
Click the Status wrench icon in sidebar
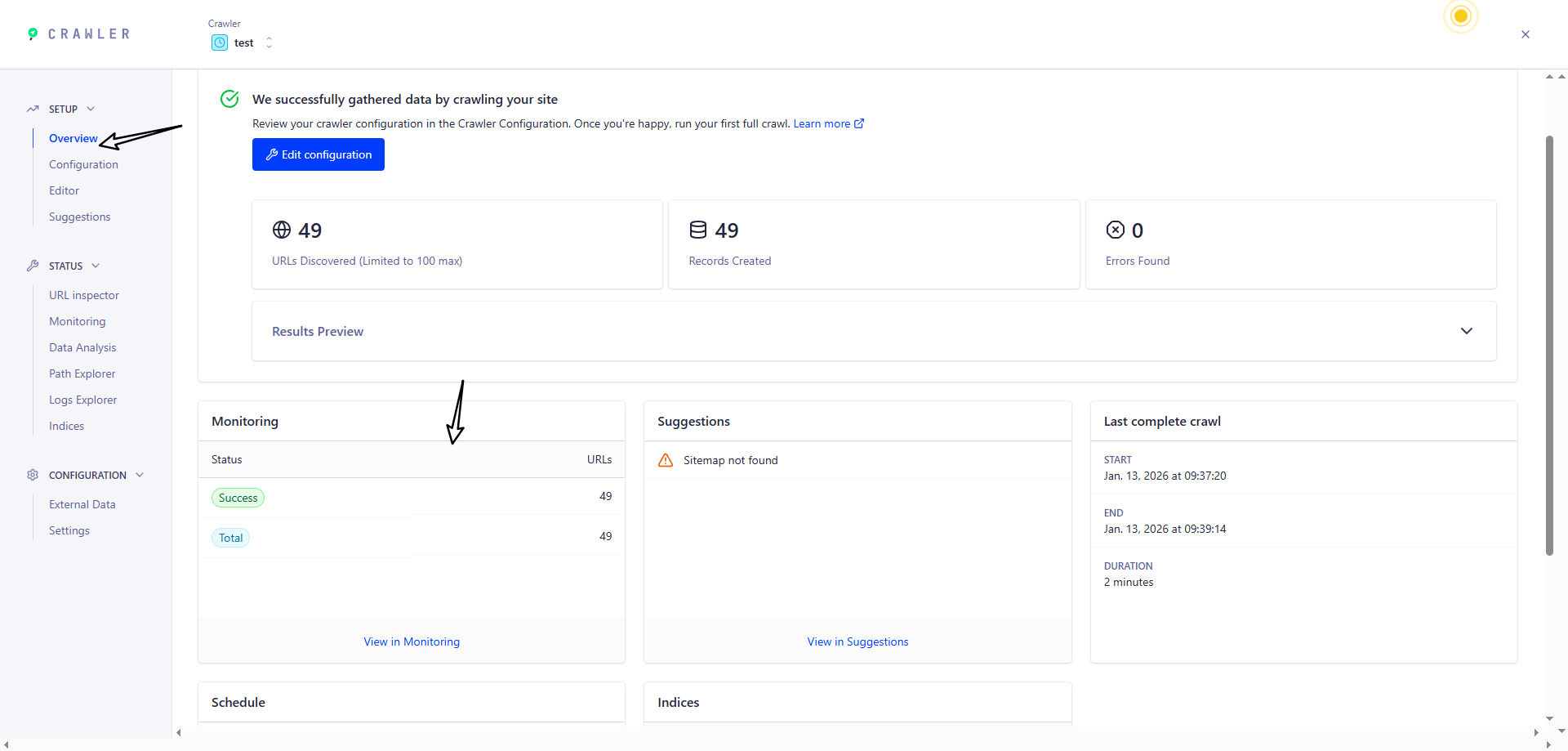point(33,266)
